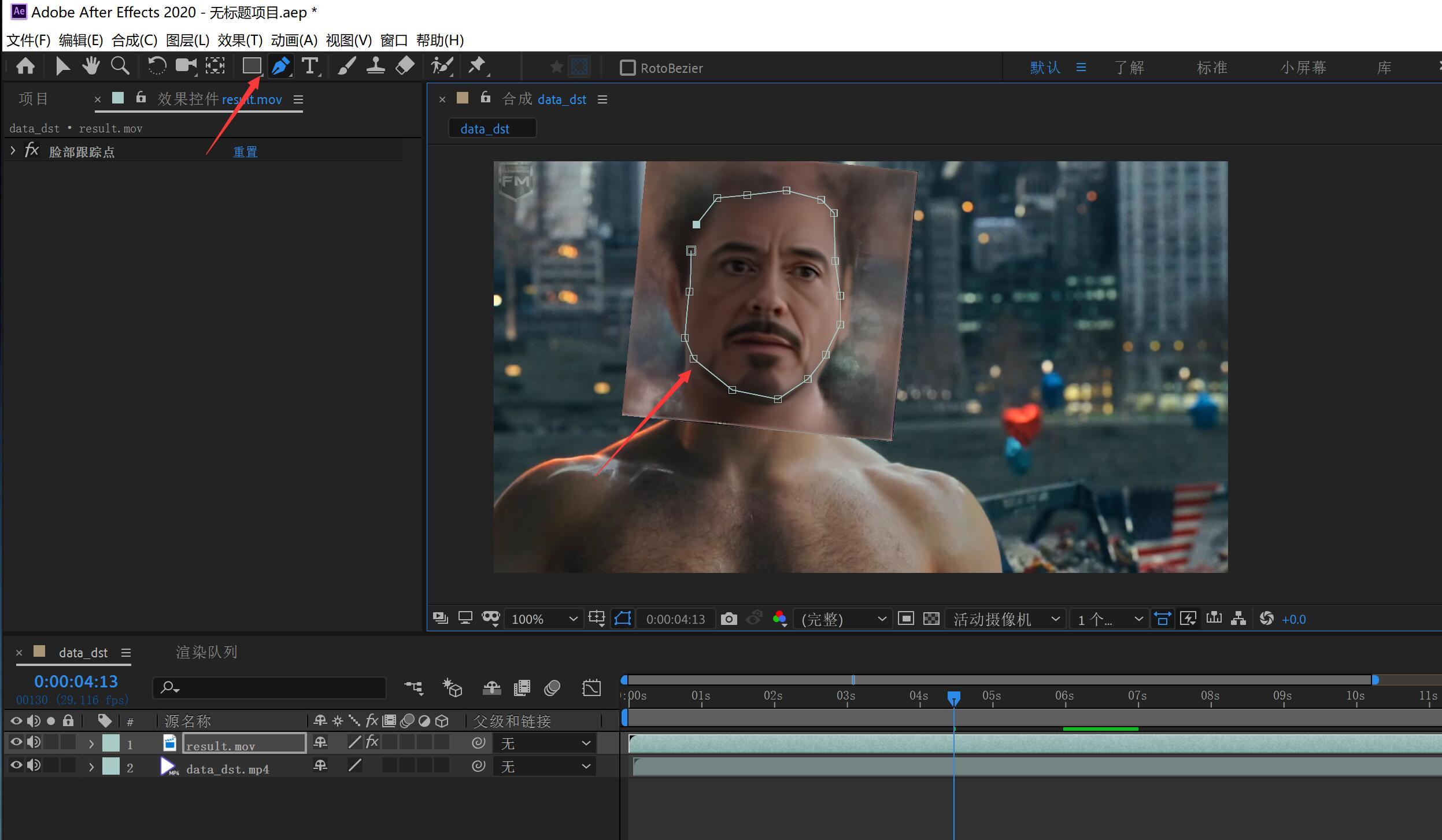
Task: Switch to the 项目 panel tab
Action: pos(33,99)
